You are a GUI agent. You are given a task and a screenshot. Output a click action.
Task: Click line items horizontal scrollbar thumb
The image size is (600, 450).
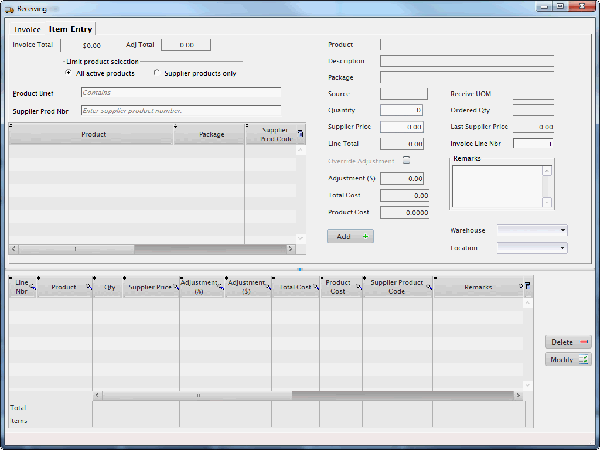click(x=197, y=395)
